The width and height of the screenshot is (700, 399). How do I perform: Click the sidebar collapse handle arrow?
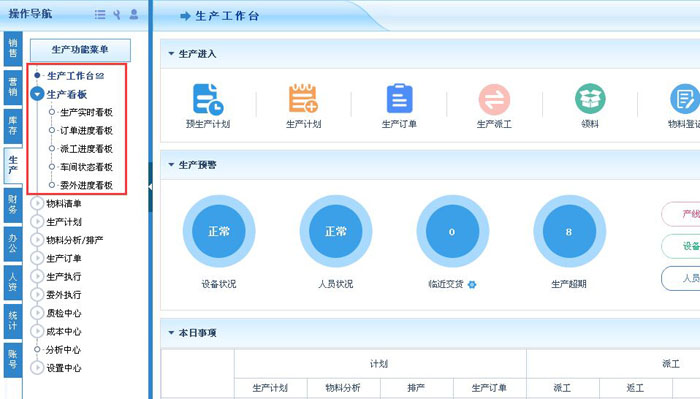pyautogui.click(x=150, y=187)
